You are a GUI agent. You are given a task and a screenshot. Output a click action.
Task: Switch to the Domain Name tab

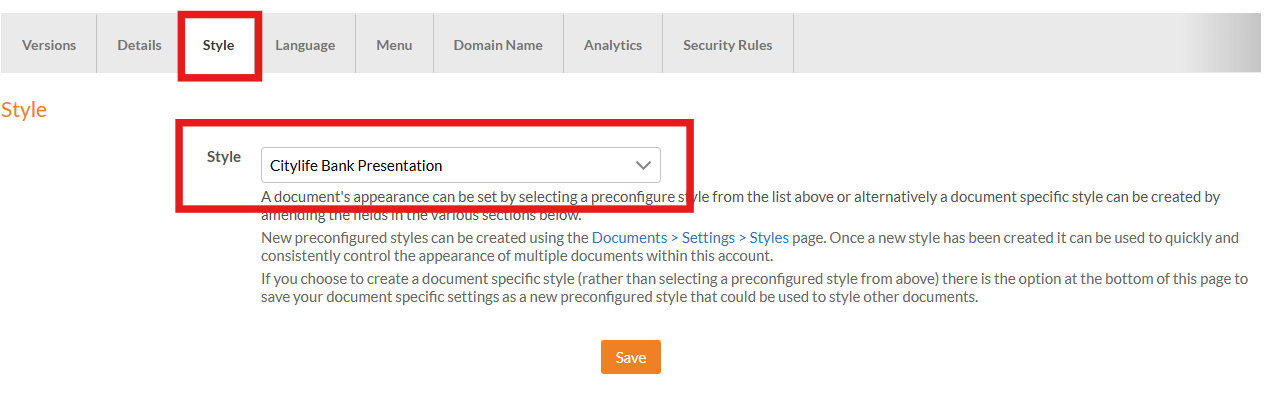tap(498, 45)
